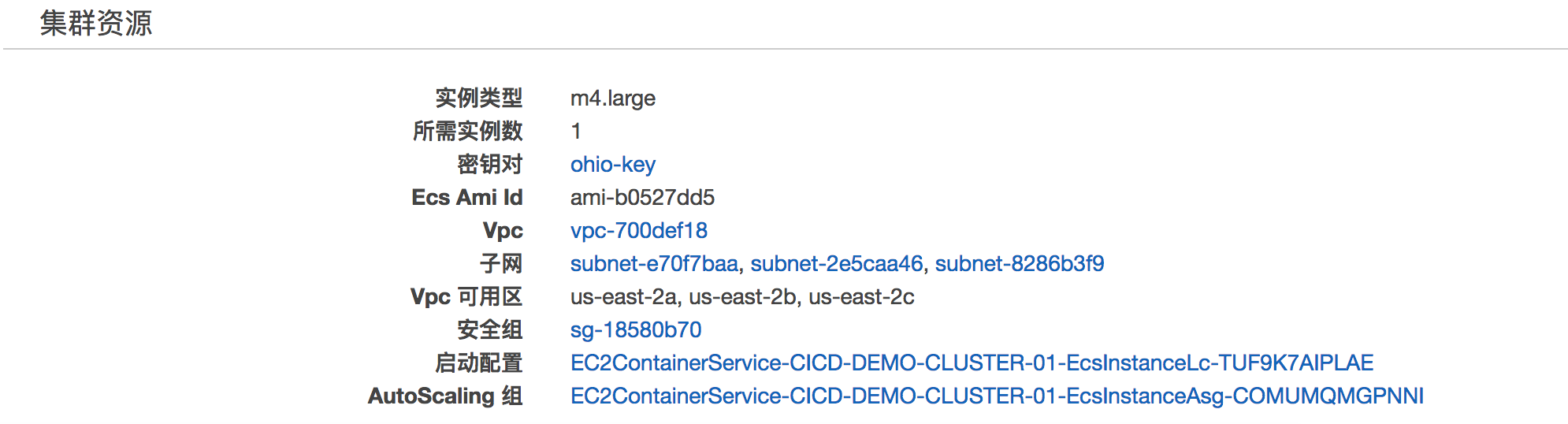
Task: Open security group sg-18580b70
Action: (635, 329)
